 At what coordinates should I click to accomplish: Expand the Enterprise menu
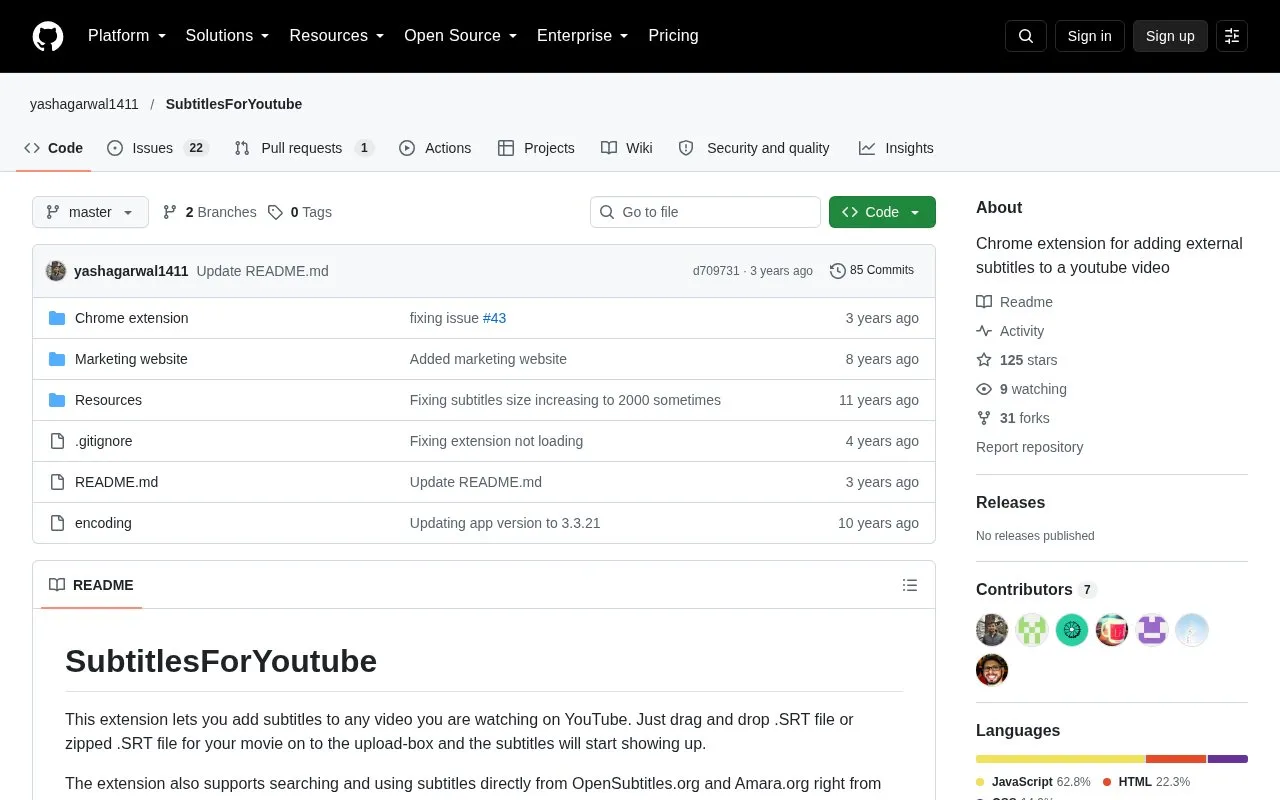(583, 36)
